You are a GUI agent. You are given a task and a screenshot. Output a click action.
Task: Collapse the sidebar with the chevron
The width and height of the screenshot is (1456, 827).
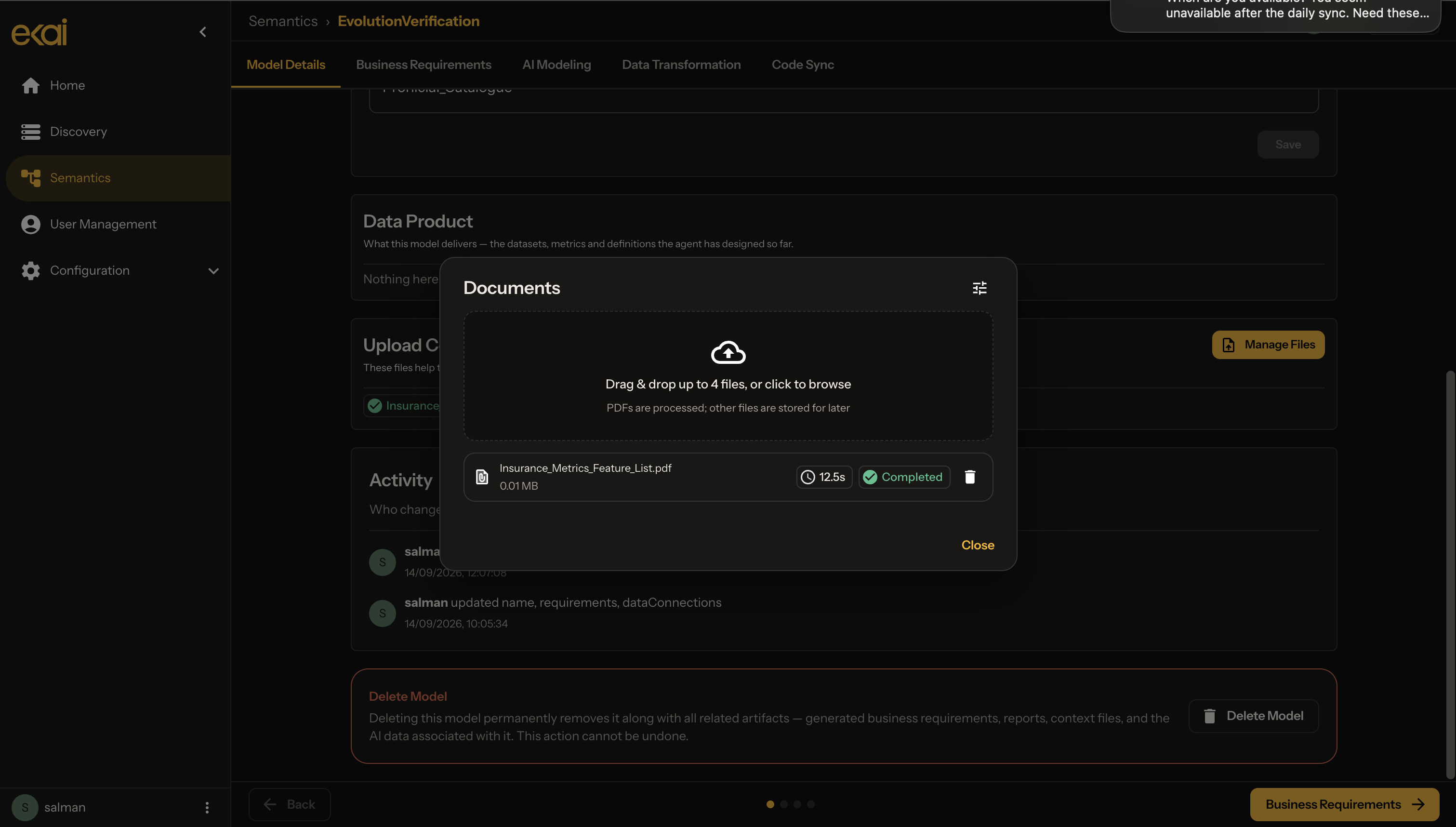tap(203, 32)
